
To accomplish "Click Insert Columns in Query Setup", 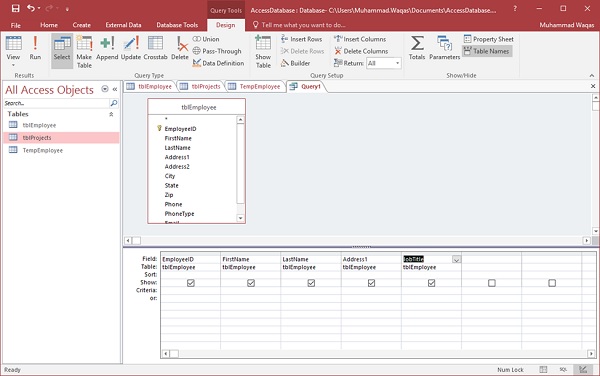I will click(360, 39).
